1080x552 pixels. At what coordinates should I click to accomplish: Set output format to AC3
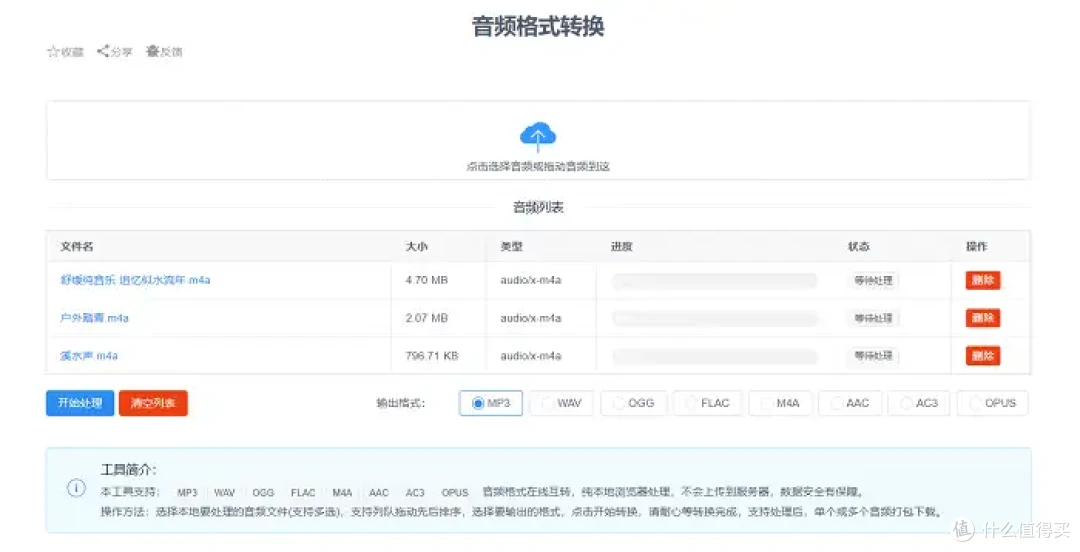coord(919,403)
